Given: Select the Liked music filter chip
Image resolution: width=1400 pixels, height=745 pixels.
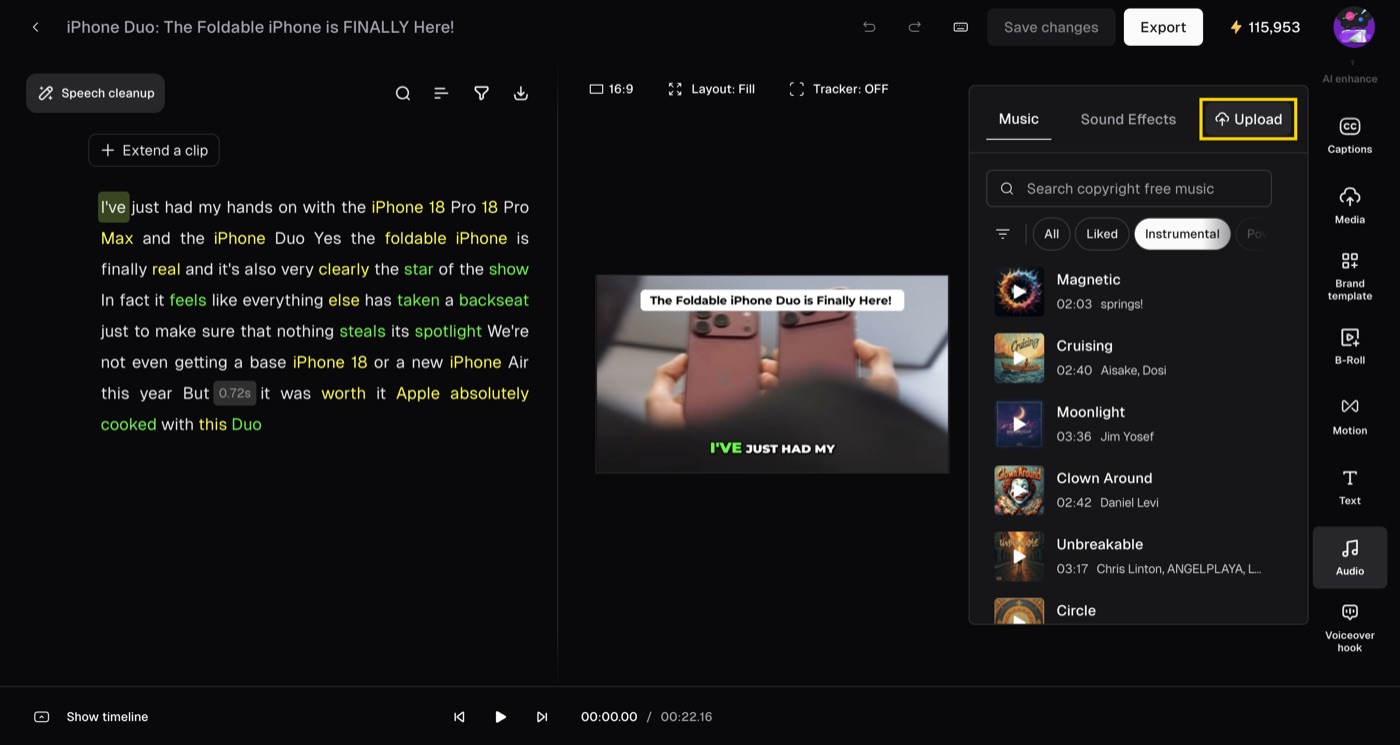Looking at the screenshot, I should click(x=1102, y=234).
